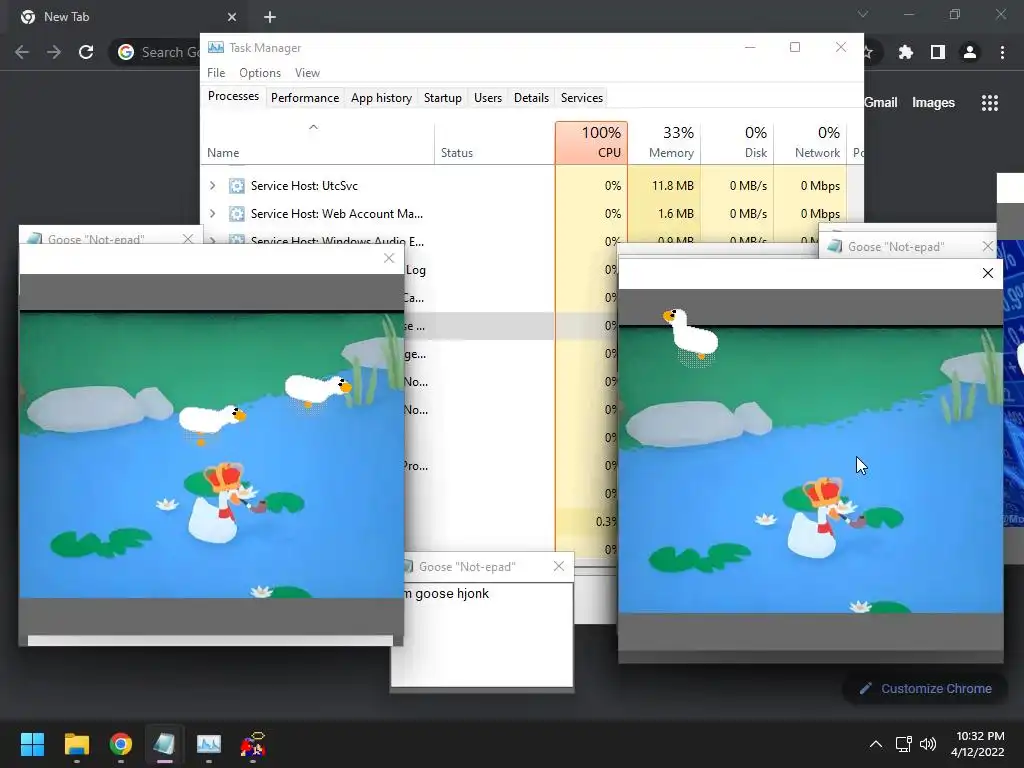Sort by the 33% Memory column
Viewport: 1024px width, 768px height.
pos(664,143)
